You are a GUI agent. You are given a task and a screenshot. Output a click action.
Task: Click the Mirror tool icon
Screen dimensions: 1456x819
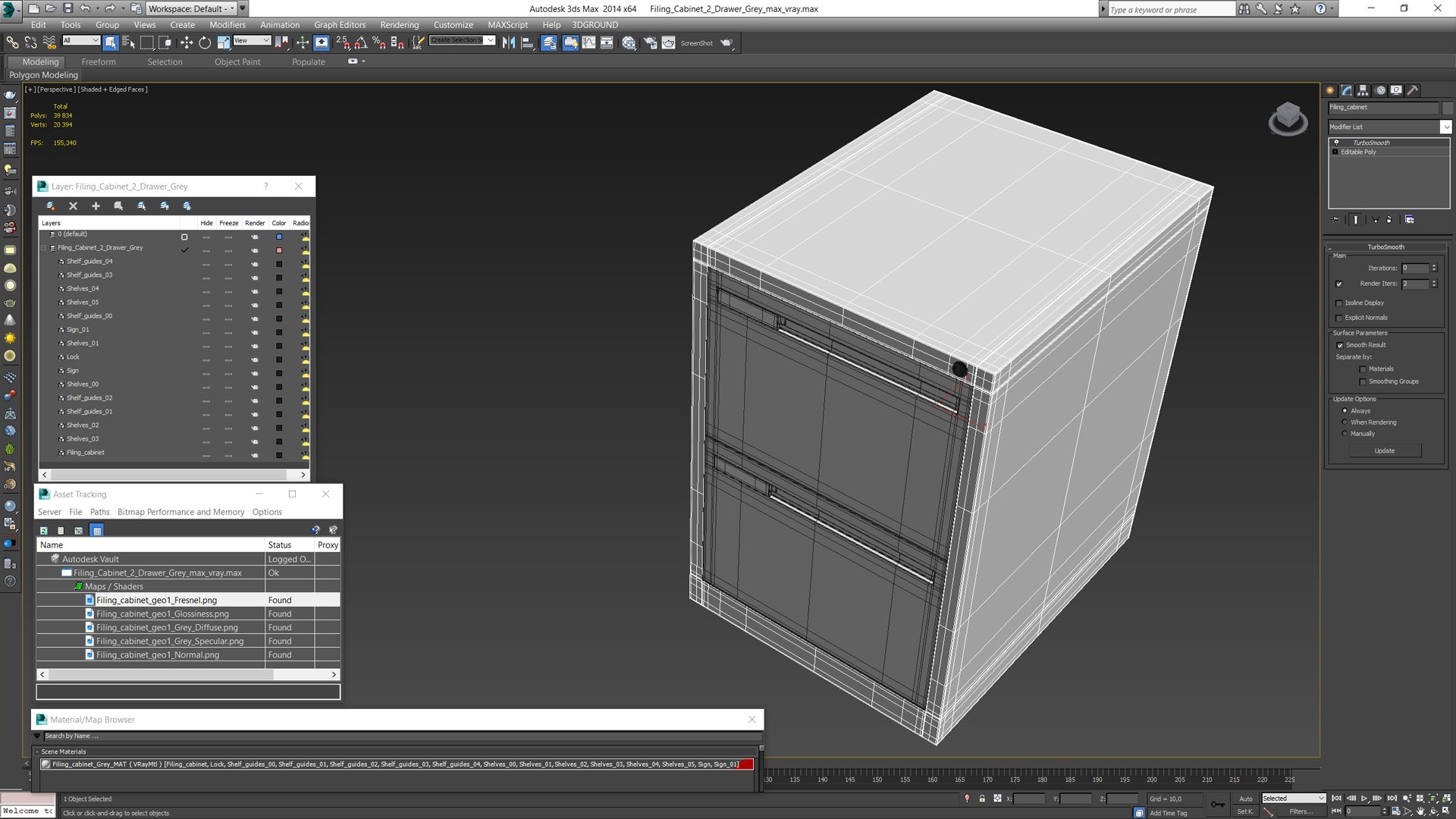[x=509, y=42]
